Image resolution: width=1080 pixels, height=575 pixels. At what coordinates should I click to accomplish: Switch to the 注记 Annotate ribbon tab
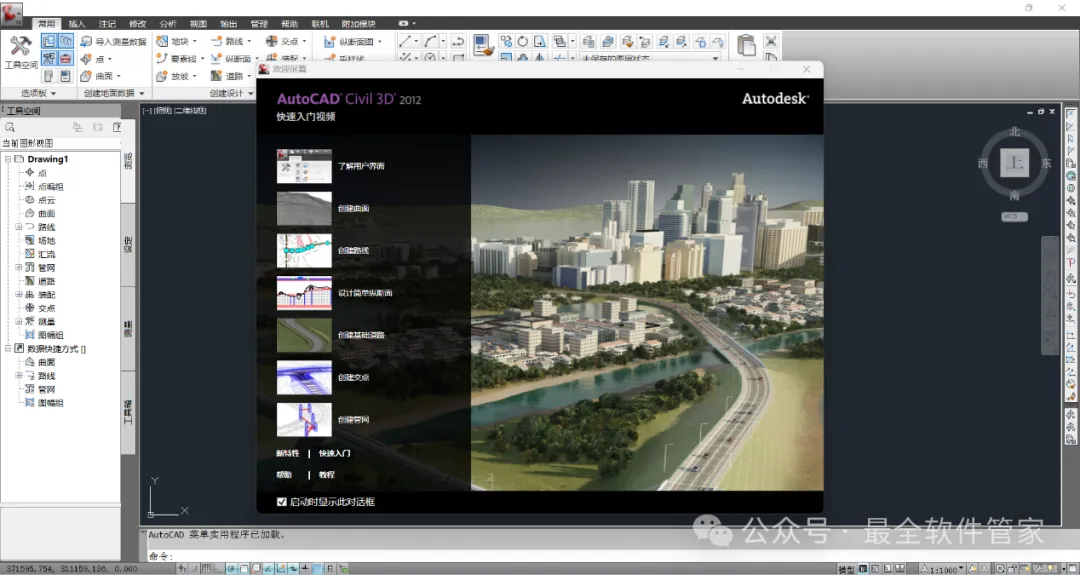tap(107, 23)
